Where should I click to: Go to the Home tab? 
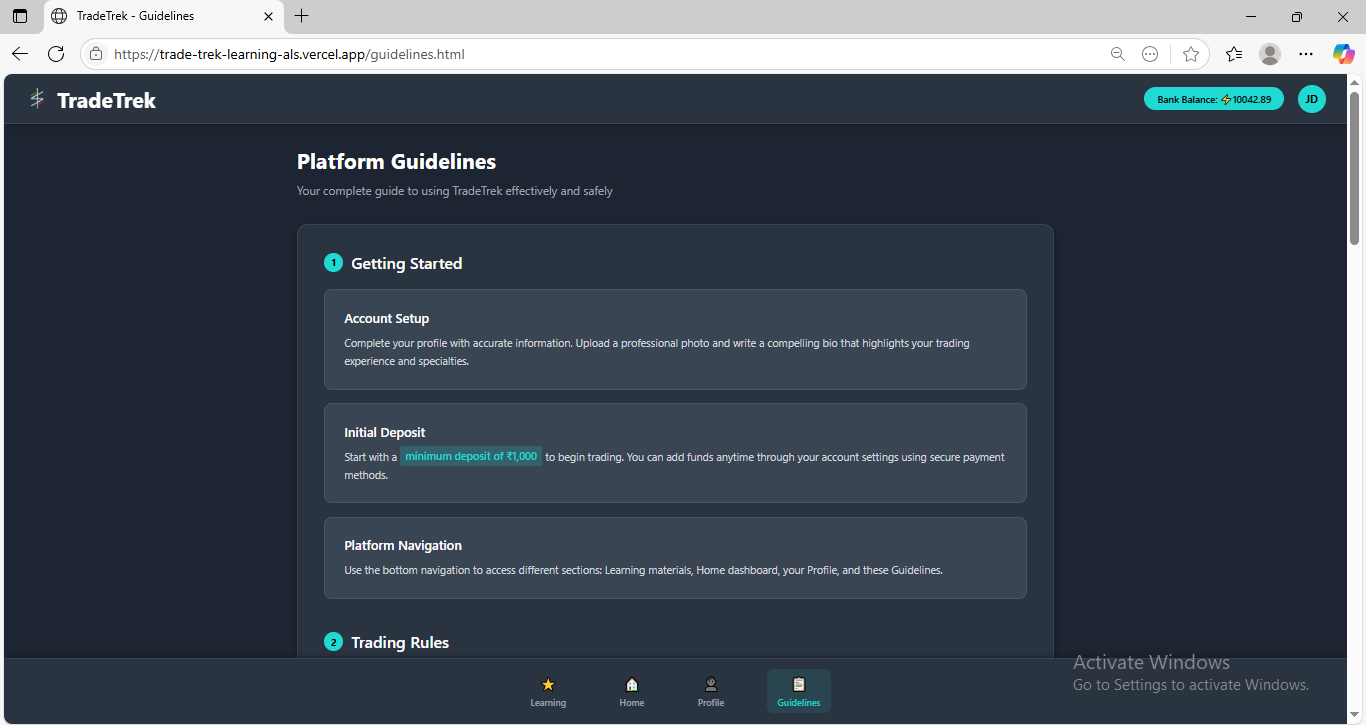point(632,691)
